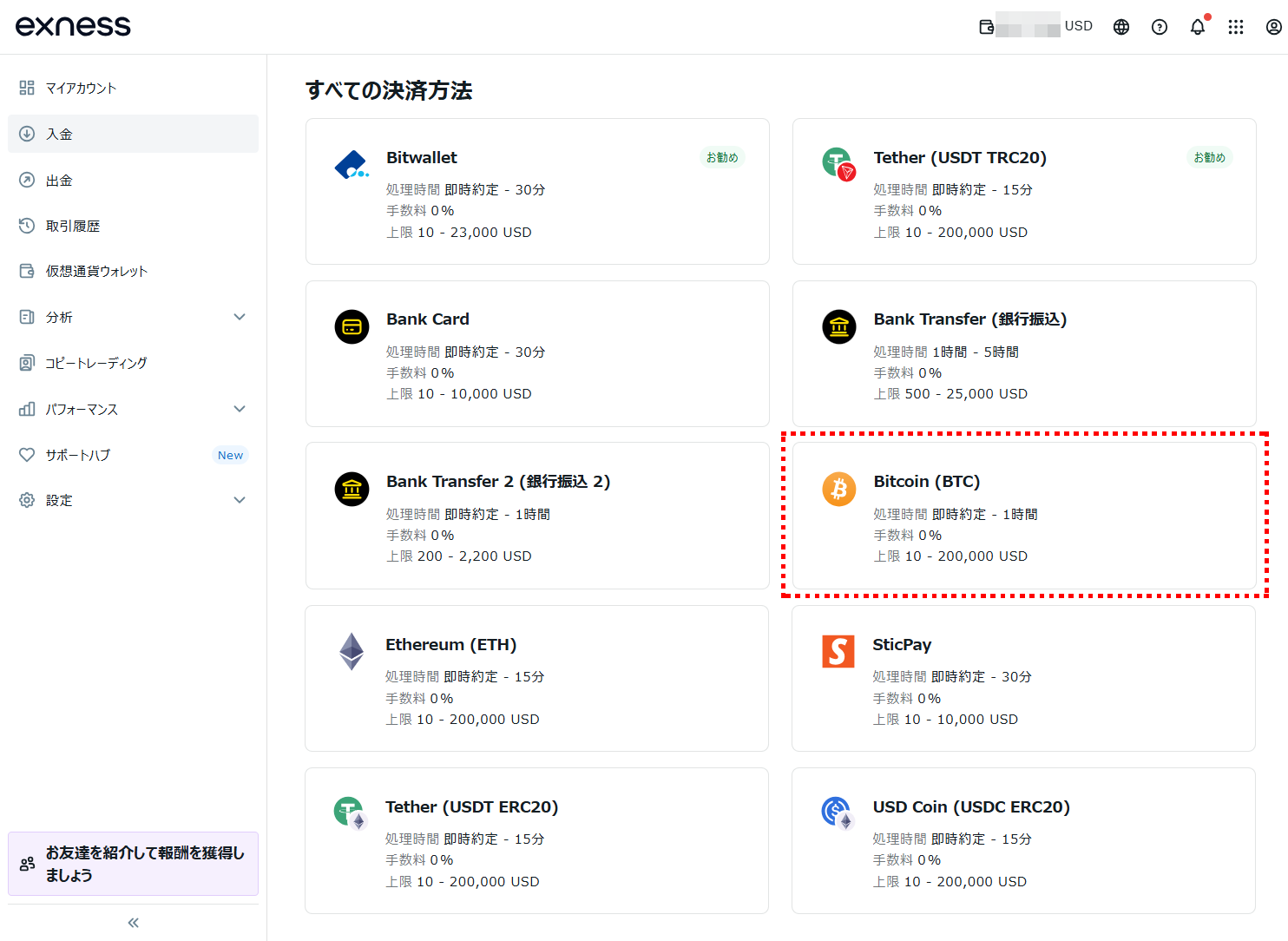Expand the 設定 submenu chevron
Screen dimensions: 1288x941
tap(240, 500)
